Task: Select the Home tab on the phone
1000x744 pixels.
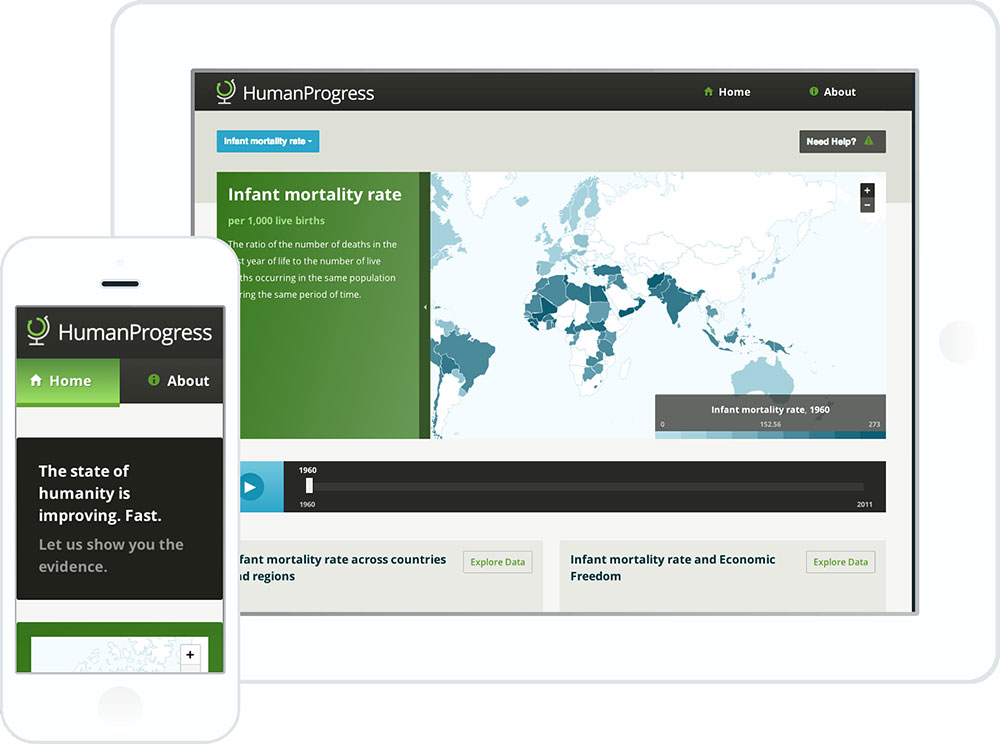Action: point(68,381)
